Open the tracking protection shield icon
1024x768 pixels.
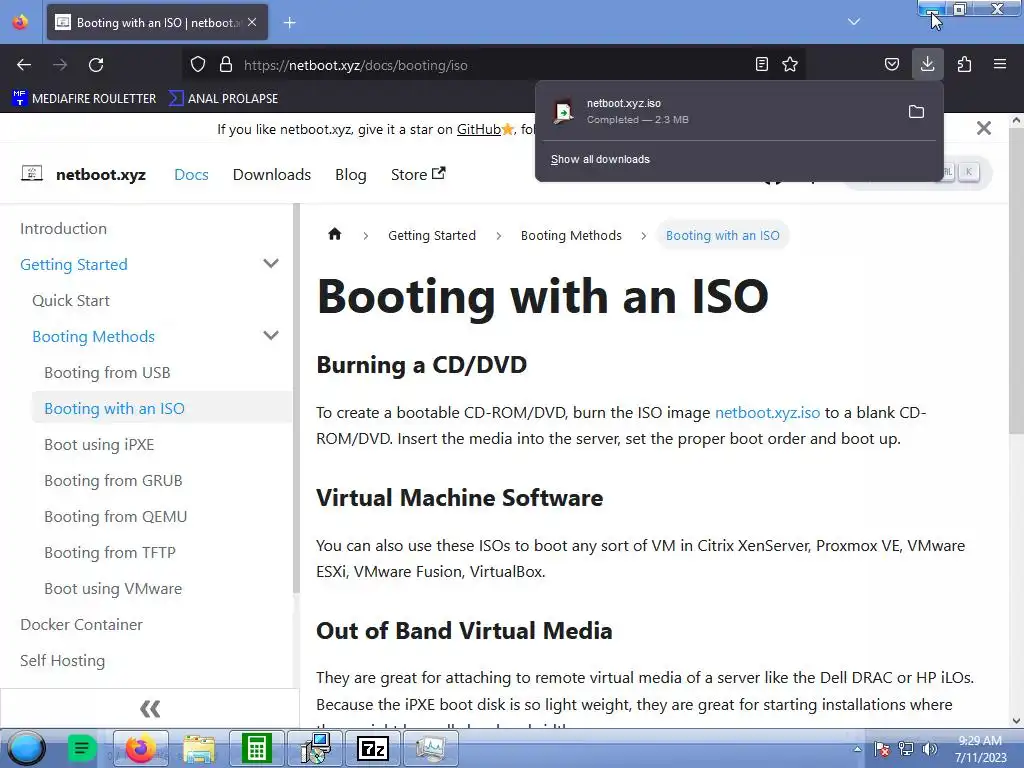point(198,65)
